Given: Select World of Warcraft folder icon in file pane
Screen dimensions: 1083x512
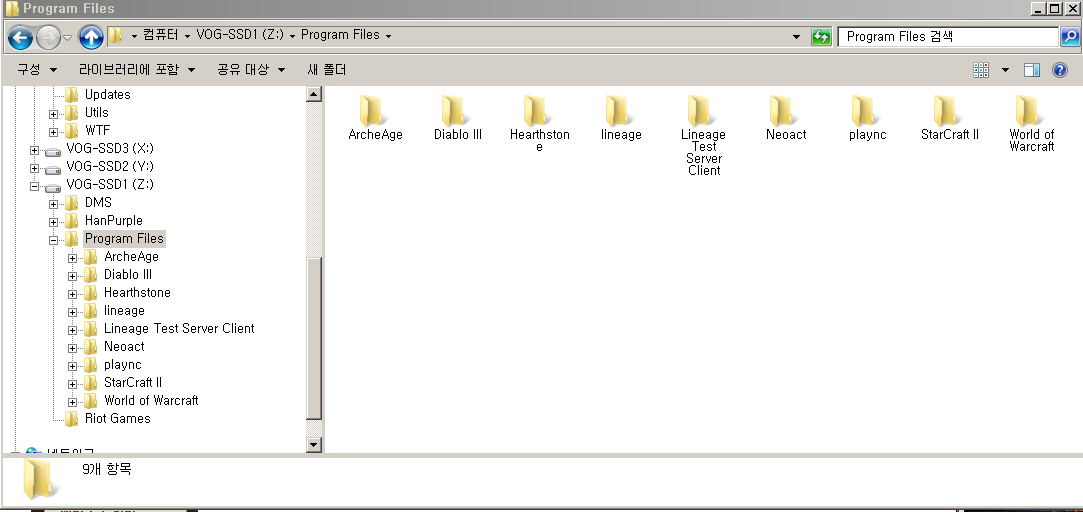Looking at the screenshot, I should coord(1031,111).
